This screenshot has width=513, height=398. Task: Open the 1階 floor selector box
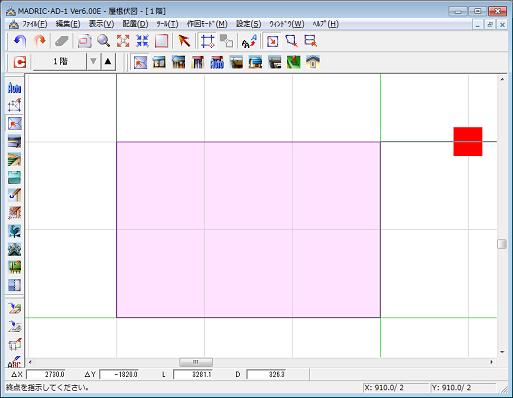coord(59,62)
